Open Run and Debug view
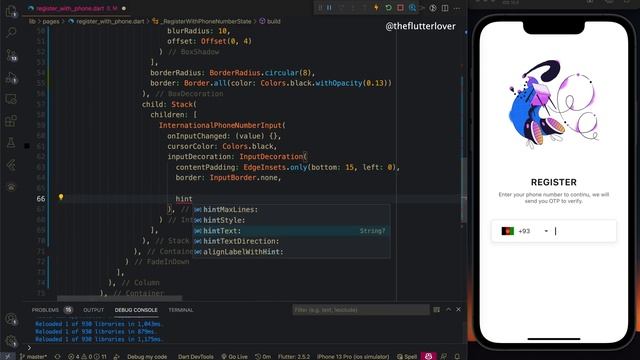This screenshot has height=360, width=640. coord(11,77)
